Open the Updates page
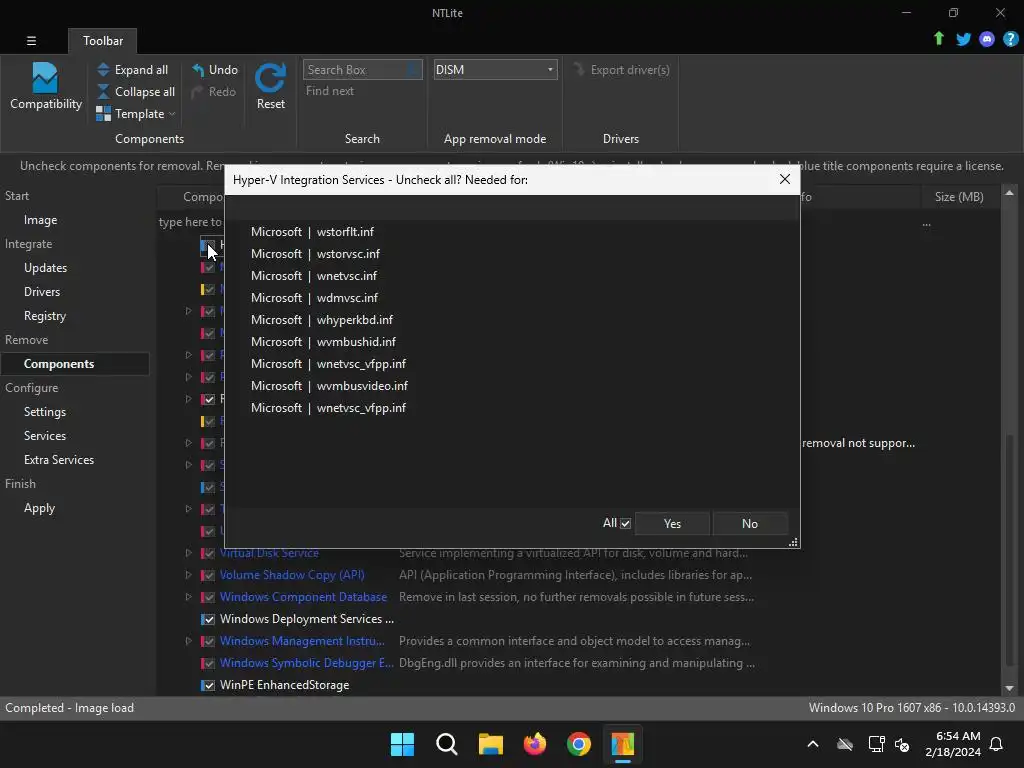Image resolution: width=1024 pixels, height=768 pixels. [45, 268]
